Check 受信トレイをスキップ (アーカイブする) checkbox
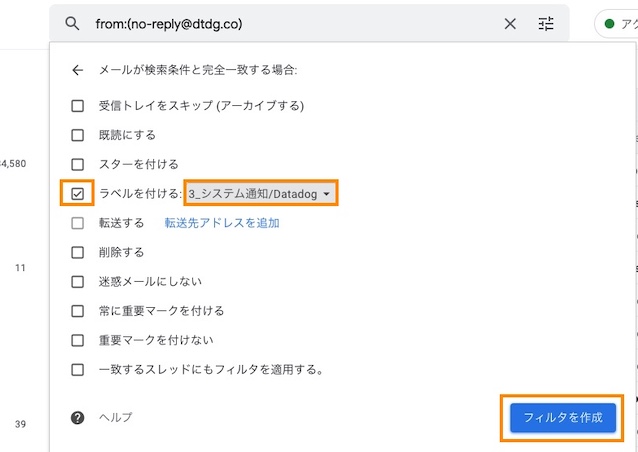Image resolution: width=638 pixels, height=452 pixels. coord(77,106)
